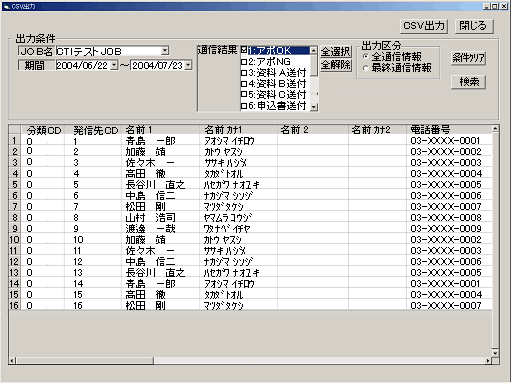Click the 条件クリア button
The width and height of the screenshot is (511, 383).
468,58
